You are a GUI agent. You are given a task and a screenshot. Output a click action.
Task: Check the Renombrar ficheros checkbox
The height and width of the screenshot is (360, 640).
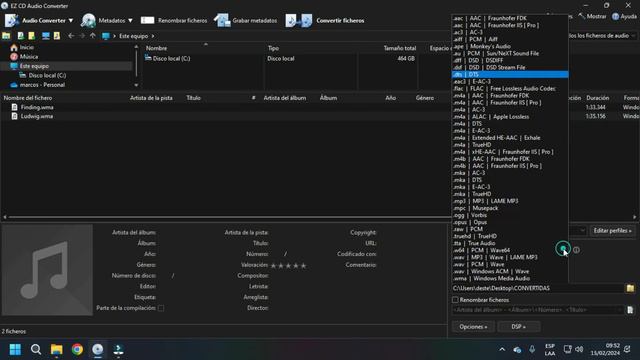[x=456, y=300]
